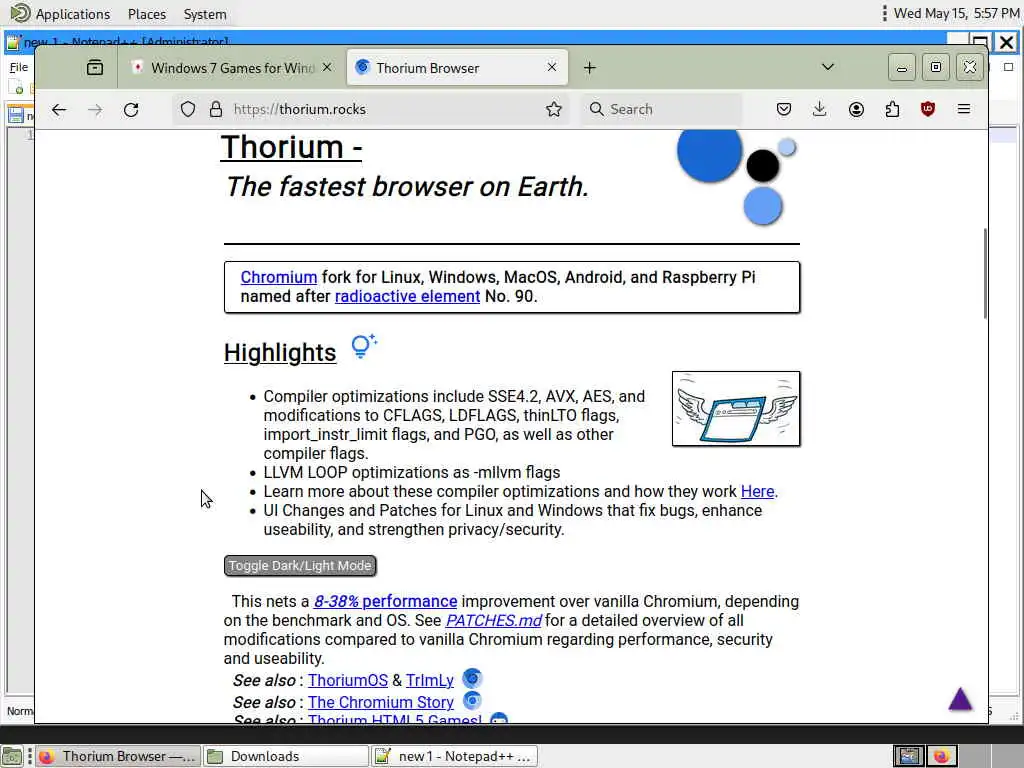Open the uBlock Origin extension icon

pyautogui.click(x=927, y=109)
